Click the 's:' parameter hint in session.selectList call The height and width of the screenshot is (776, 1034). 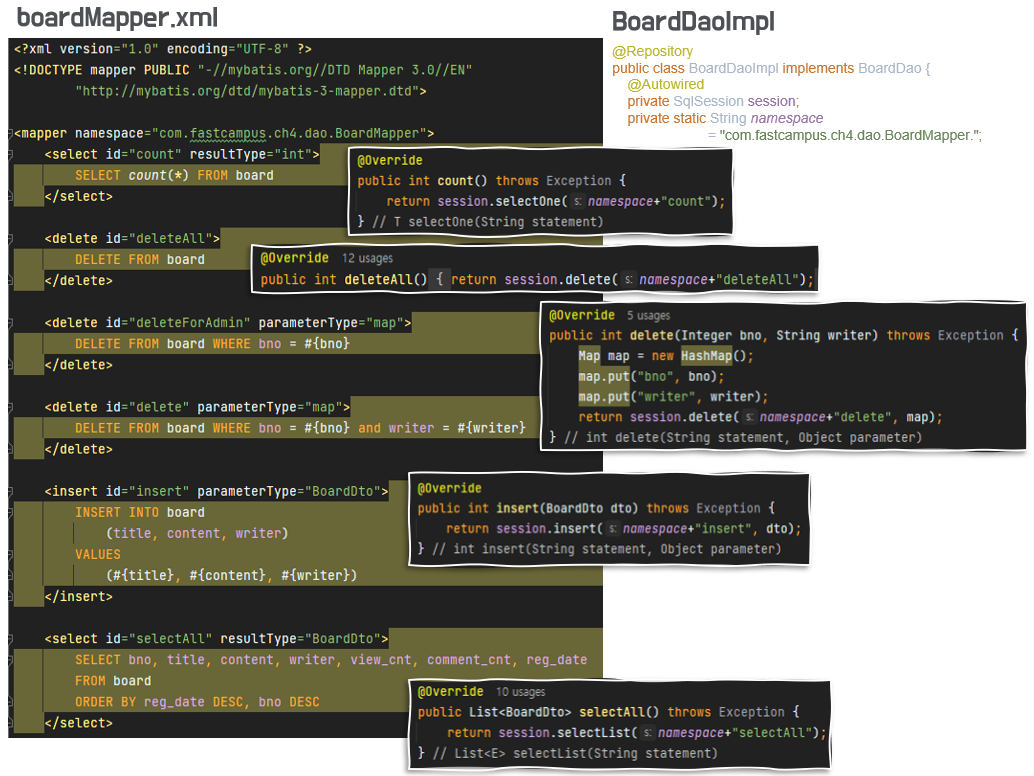coord(648,733)
